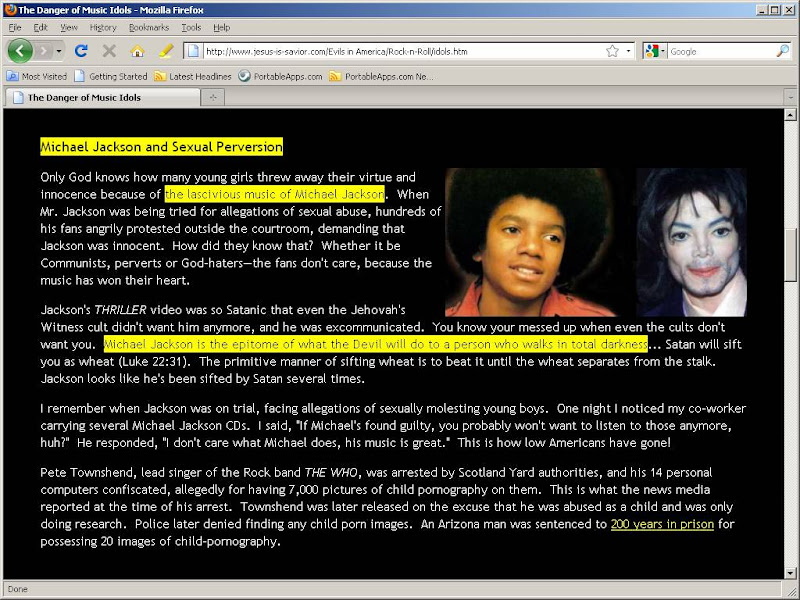Screen dimensions: 800x600
Task: Reload the current page
Action: click(x=80, y=50)
